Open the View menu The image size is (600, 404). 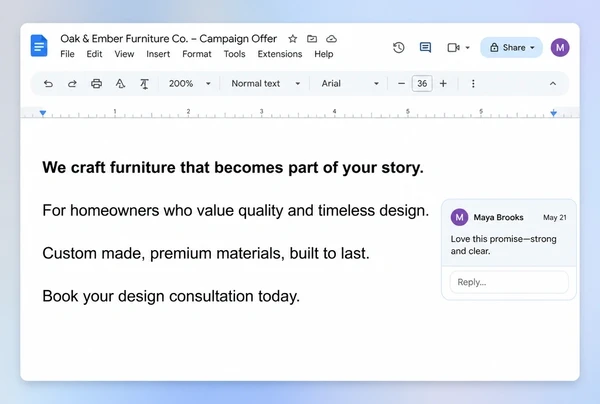(x=124, y=54)
